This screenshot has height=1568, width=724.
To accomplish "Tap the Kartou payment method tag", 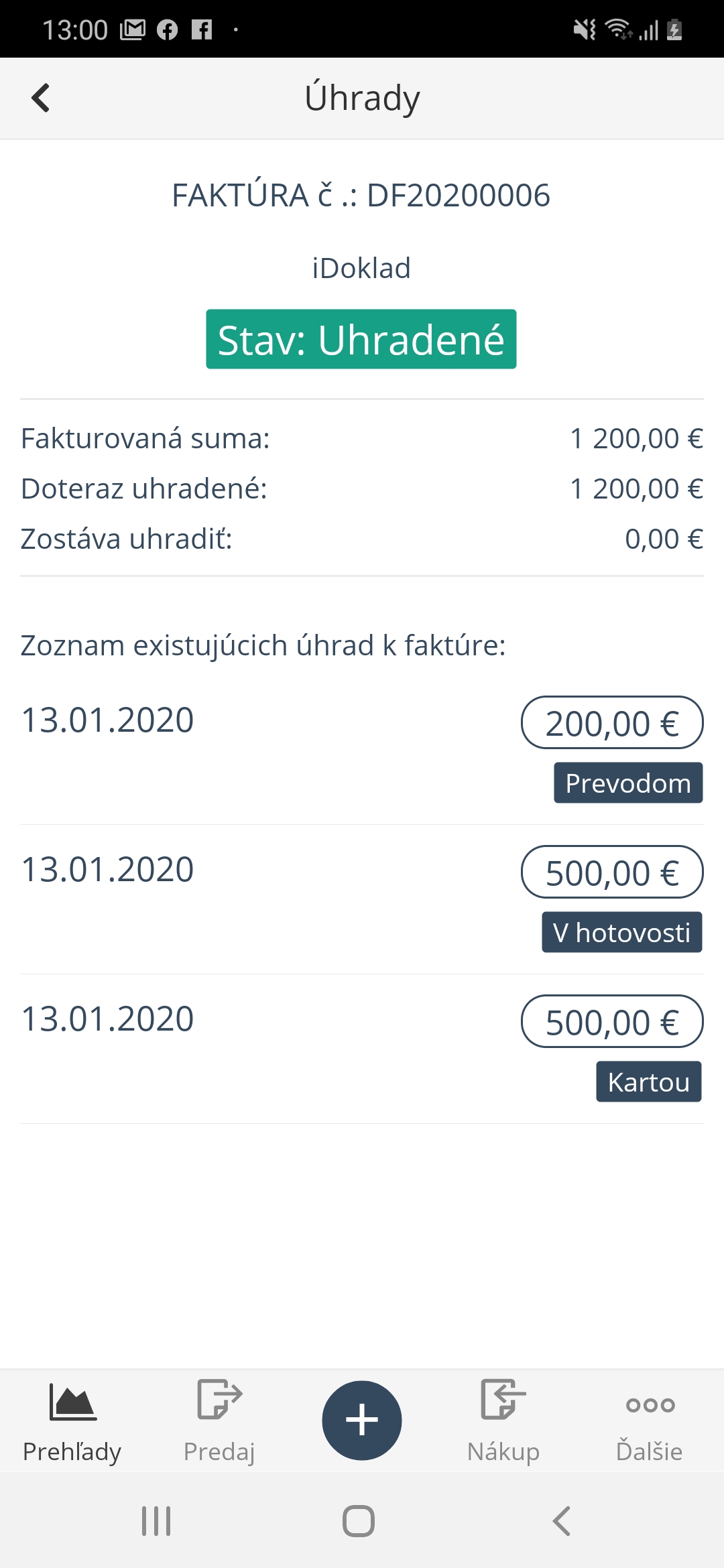I will pos(648,1082).
